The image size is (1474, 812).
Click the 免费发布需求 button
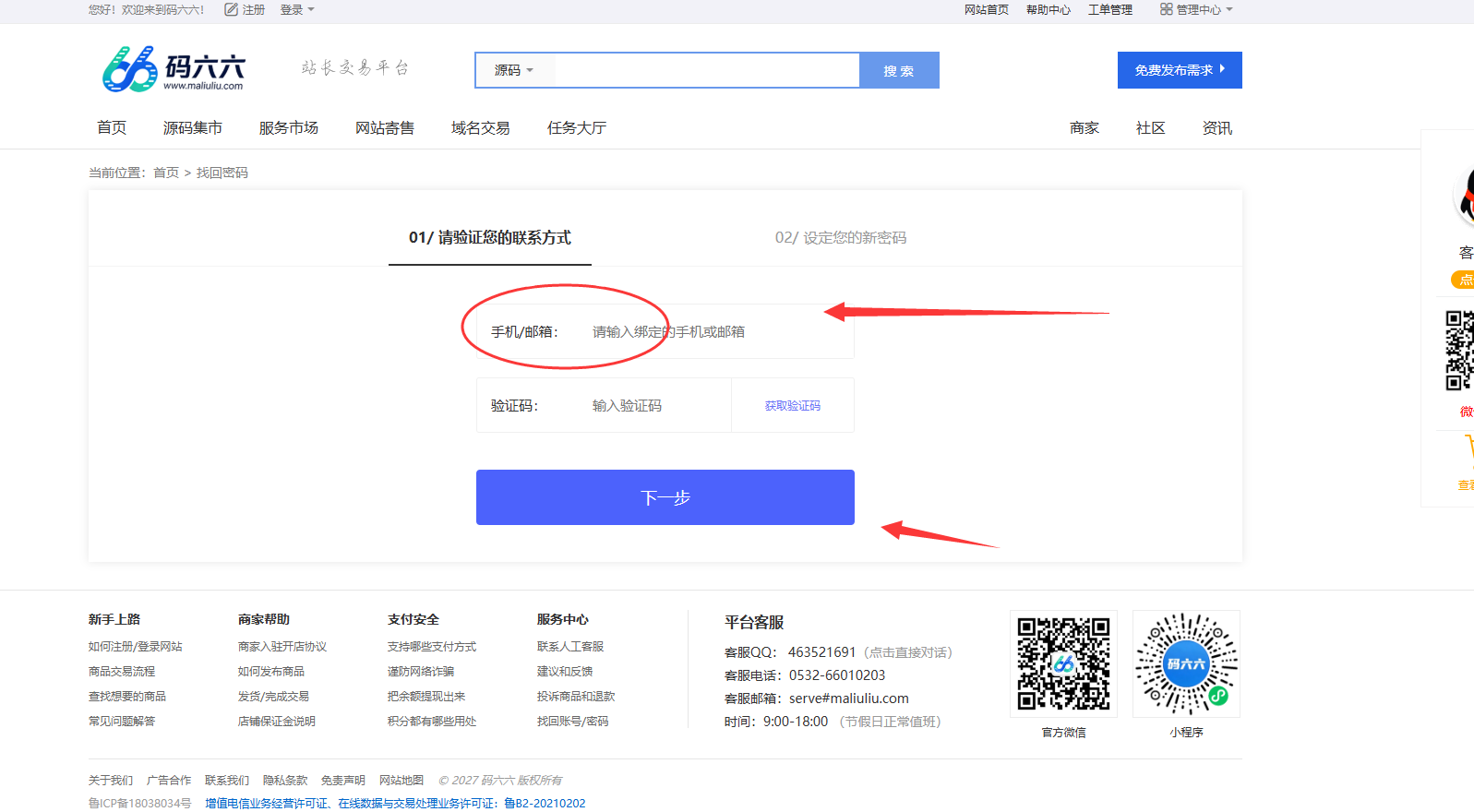(1179, 70)
